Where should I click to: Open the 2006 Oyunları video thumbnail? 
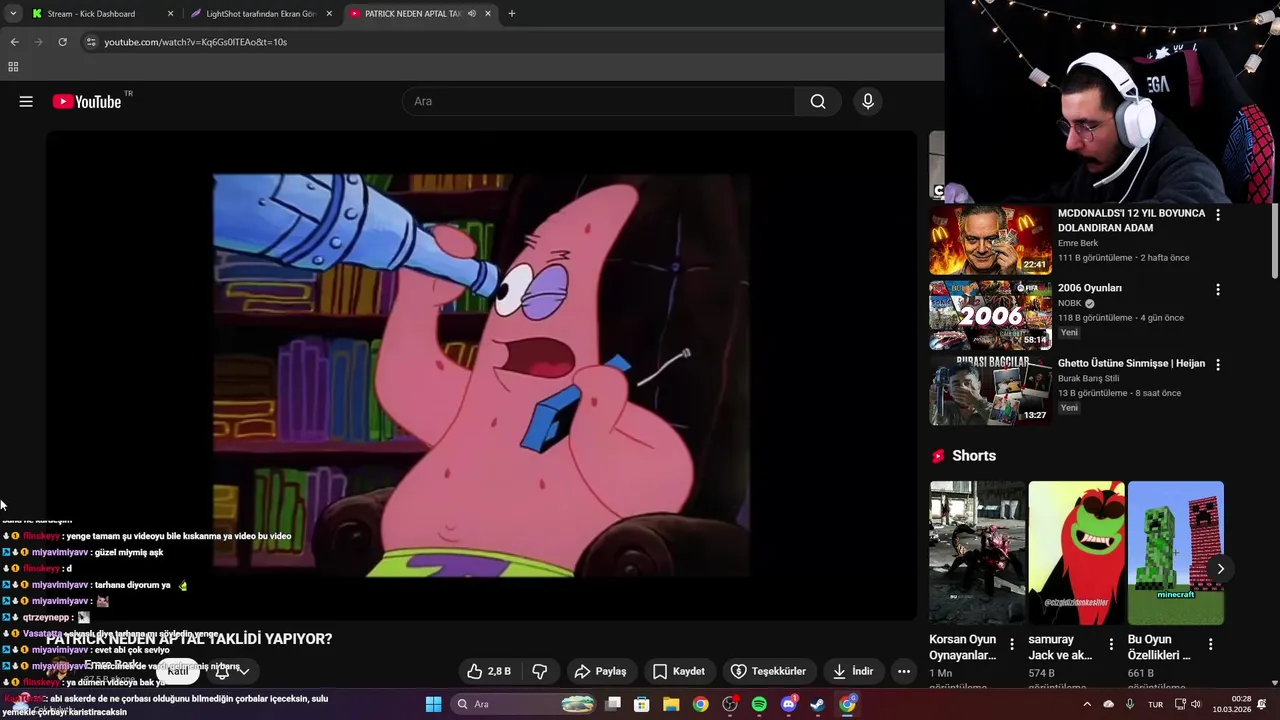[x=990, y=315]
